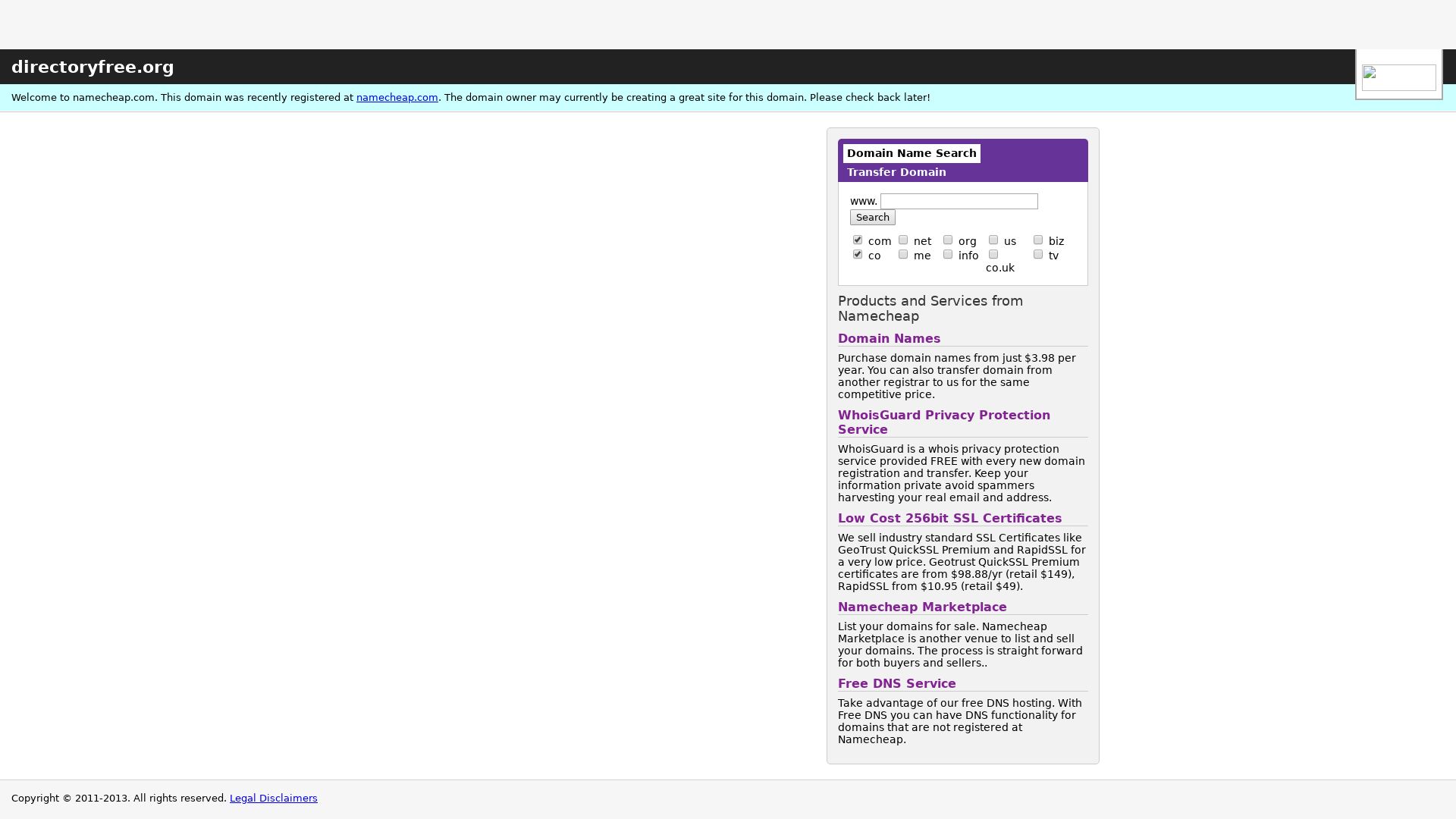
Task: Open the Transfer Domain tab
Action: [x=896, y=172]
